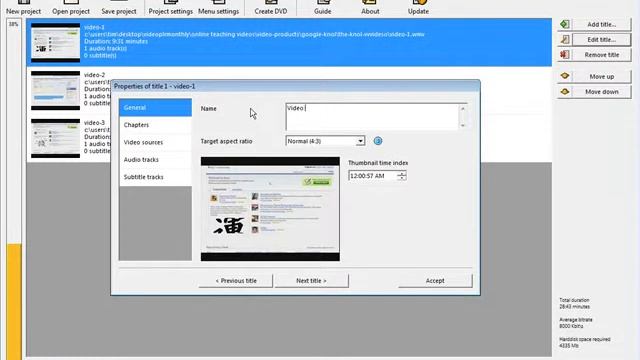The image size is (640, 360).
Task: Select the video-1 thumbnail in title list
Action: click(56, 42)
